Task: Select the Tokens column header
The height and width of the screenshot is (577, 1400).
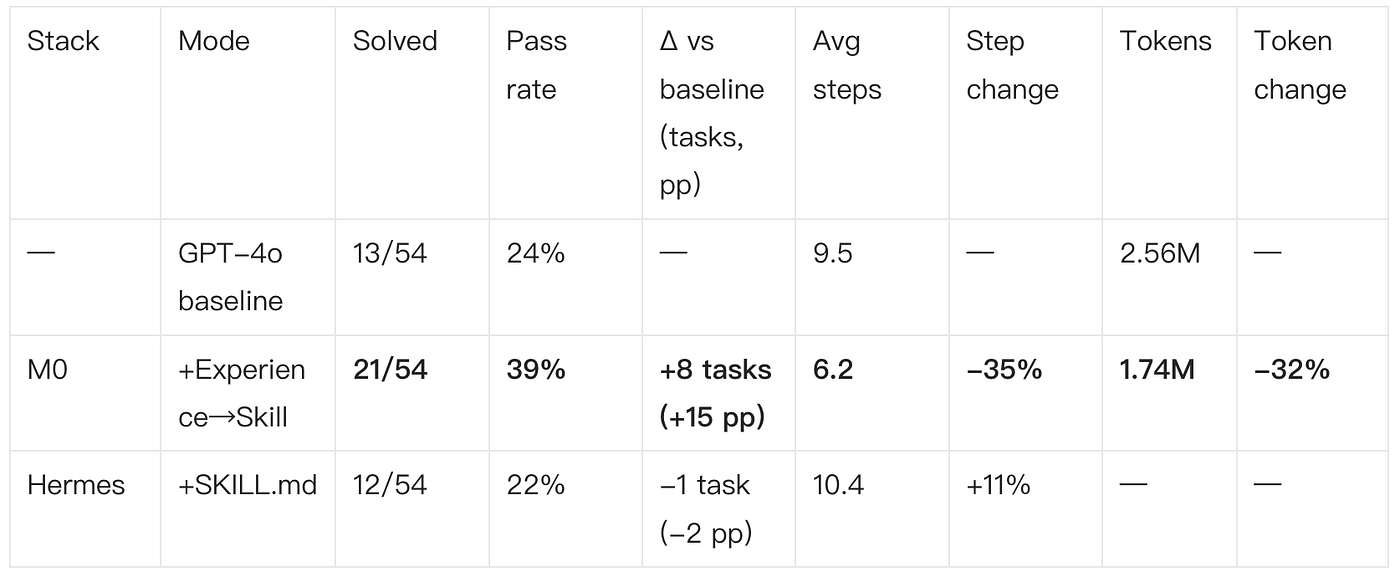Action: pos(1165,41)
